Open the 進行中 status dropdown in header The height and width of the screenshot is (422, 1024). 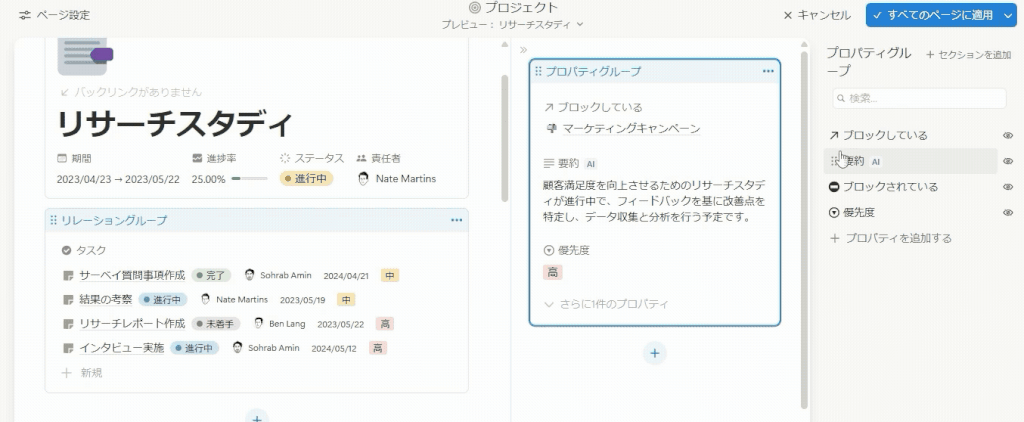coord(306,178)
